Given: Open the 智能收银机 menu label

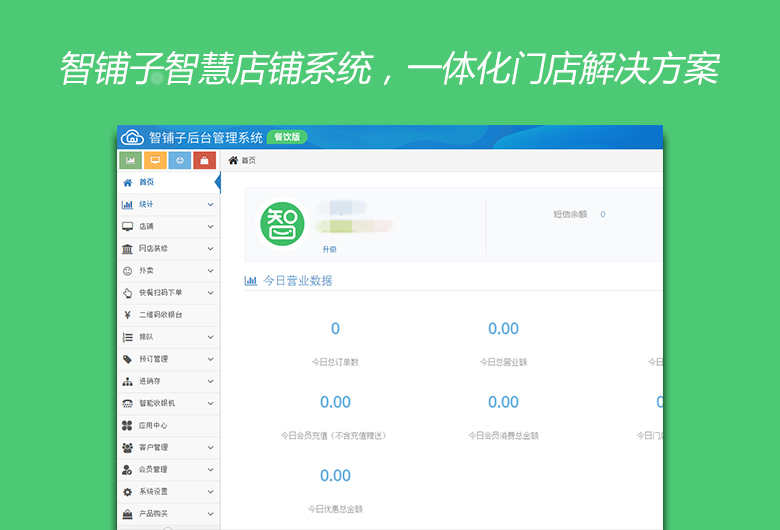Looking at the screenshot, I should point(157,403).
